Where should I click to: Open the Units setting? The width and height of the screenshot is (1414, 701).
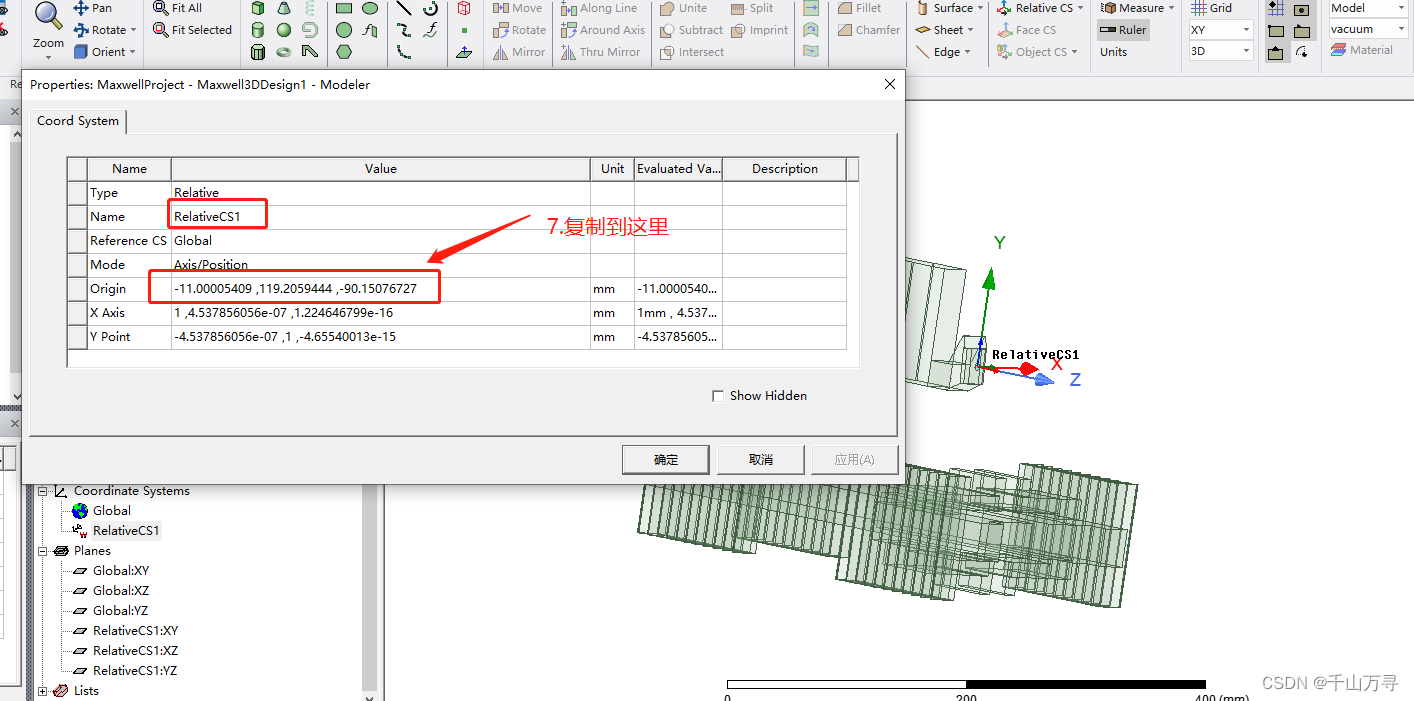(x=1113, y=52)
